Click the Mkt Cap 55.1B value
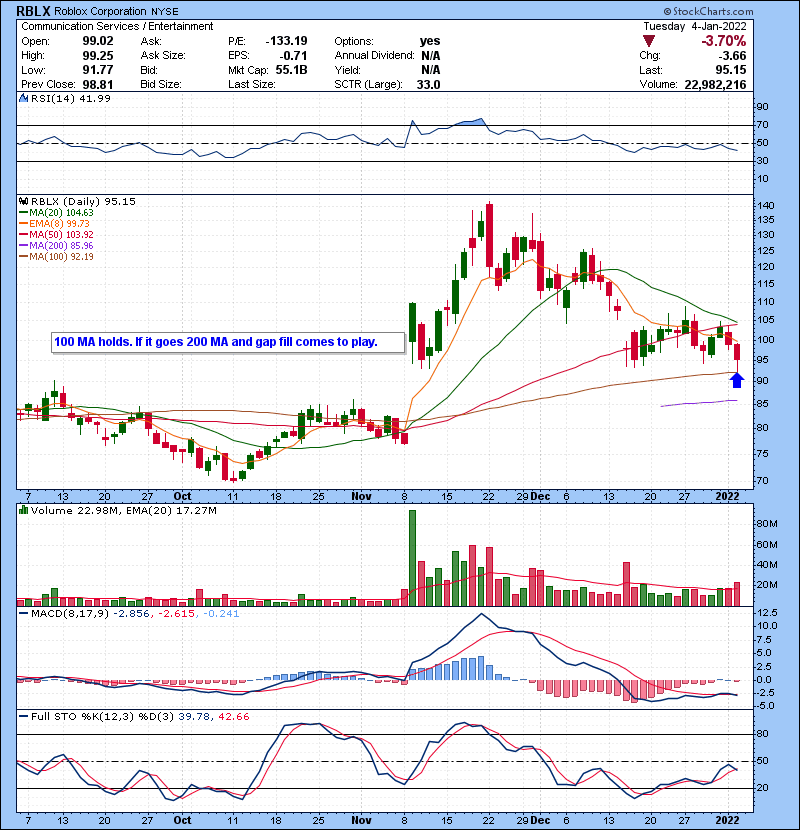Screen dimensions: 800x830 (291, 70)
